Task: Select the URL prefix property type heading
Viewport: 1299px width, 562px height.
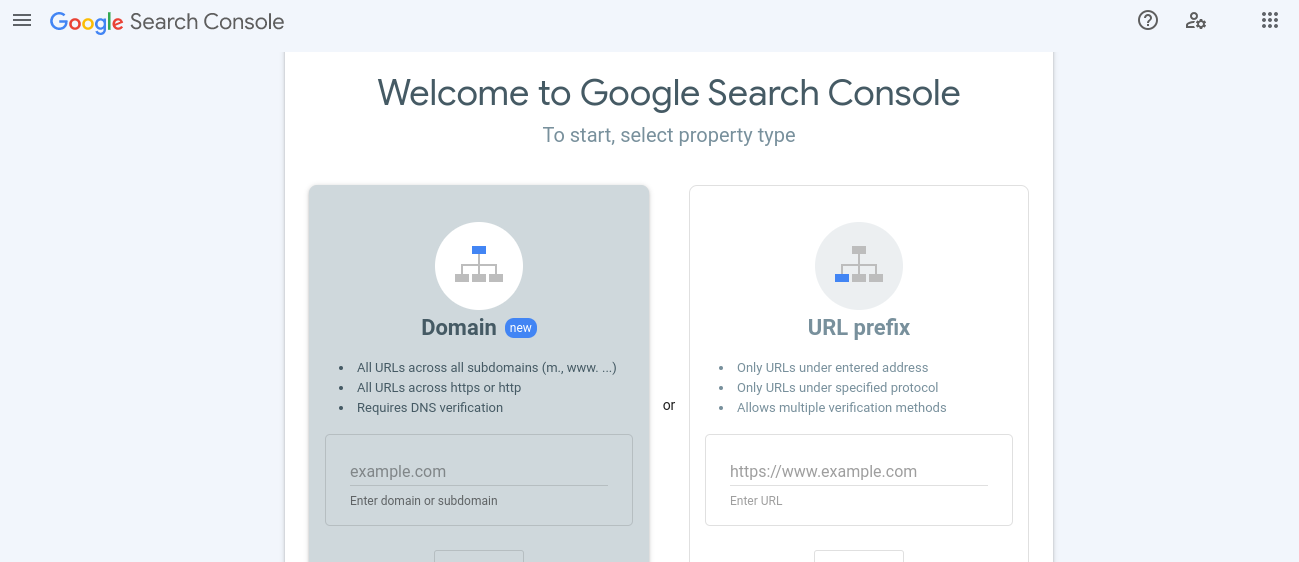Action: (859, 328)
